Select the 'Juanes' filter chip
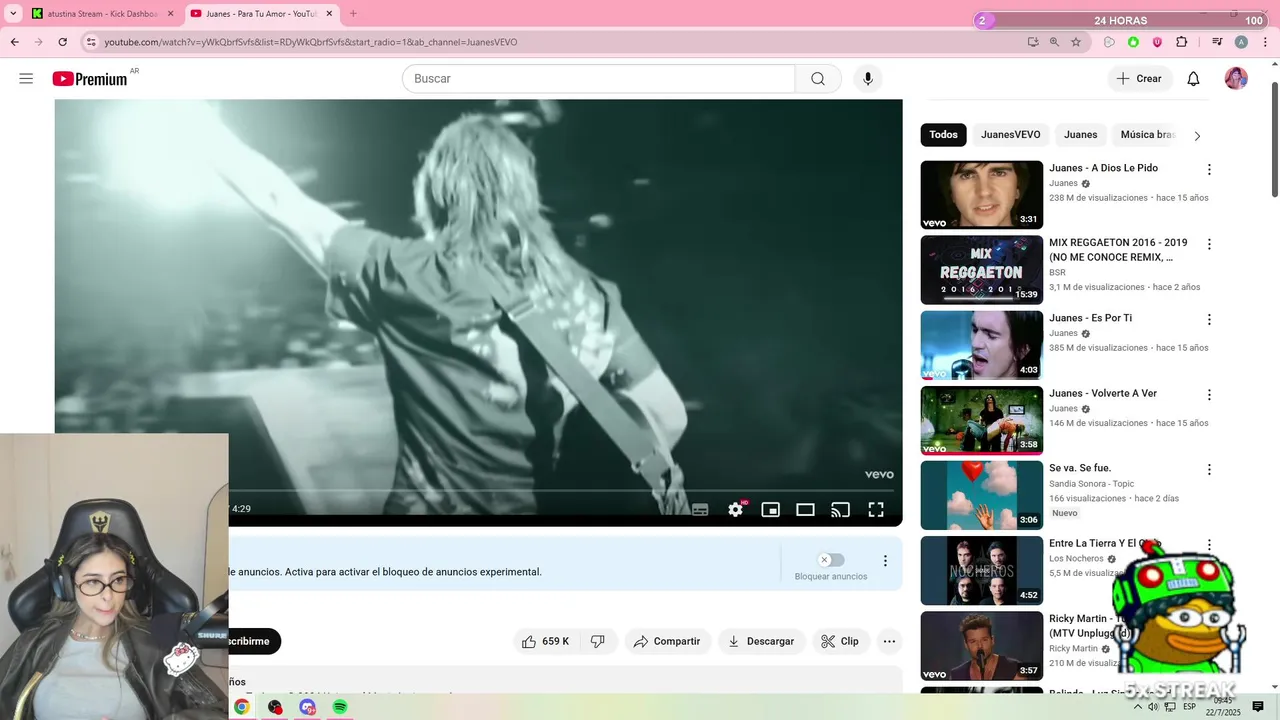 pyautogui.click(x=1080, y=135)
